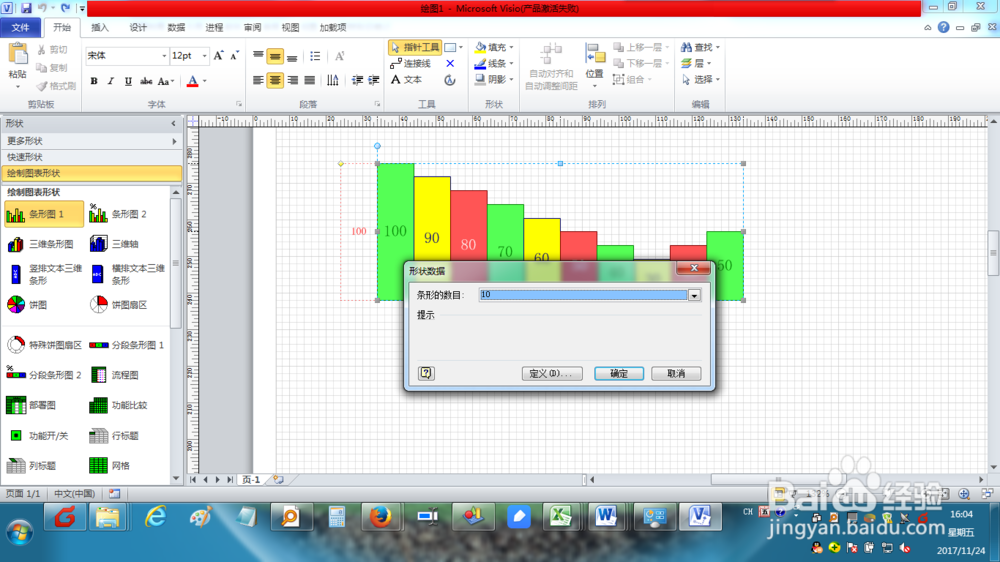Toggle align text left

point(258,80)
